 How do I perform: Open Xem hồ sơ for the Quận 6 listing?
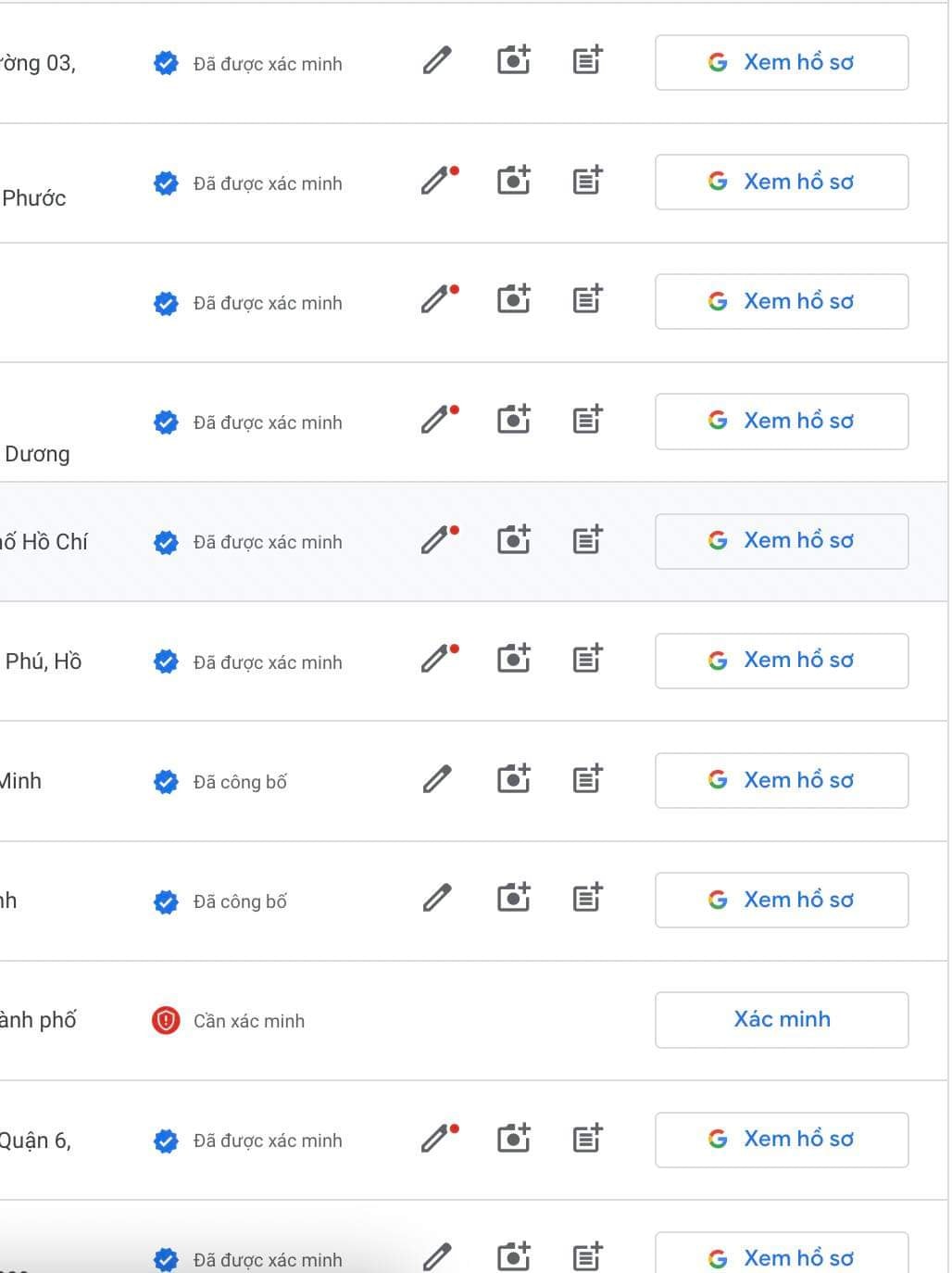point(781,1140)
